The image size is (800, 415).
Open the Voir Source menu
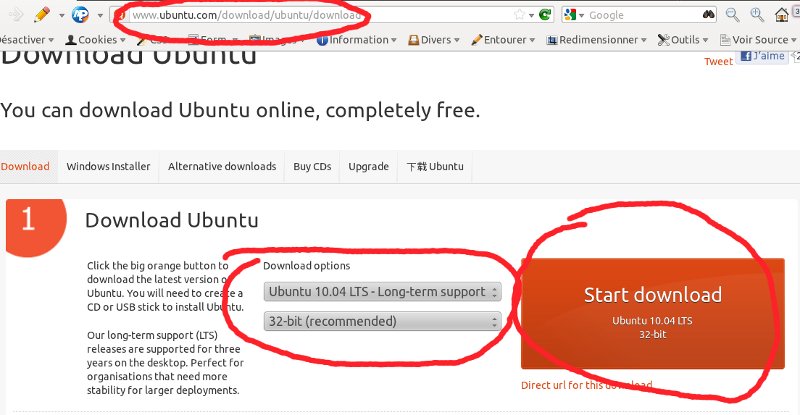coord(758,40)
